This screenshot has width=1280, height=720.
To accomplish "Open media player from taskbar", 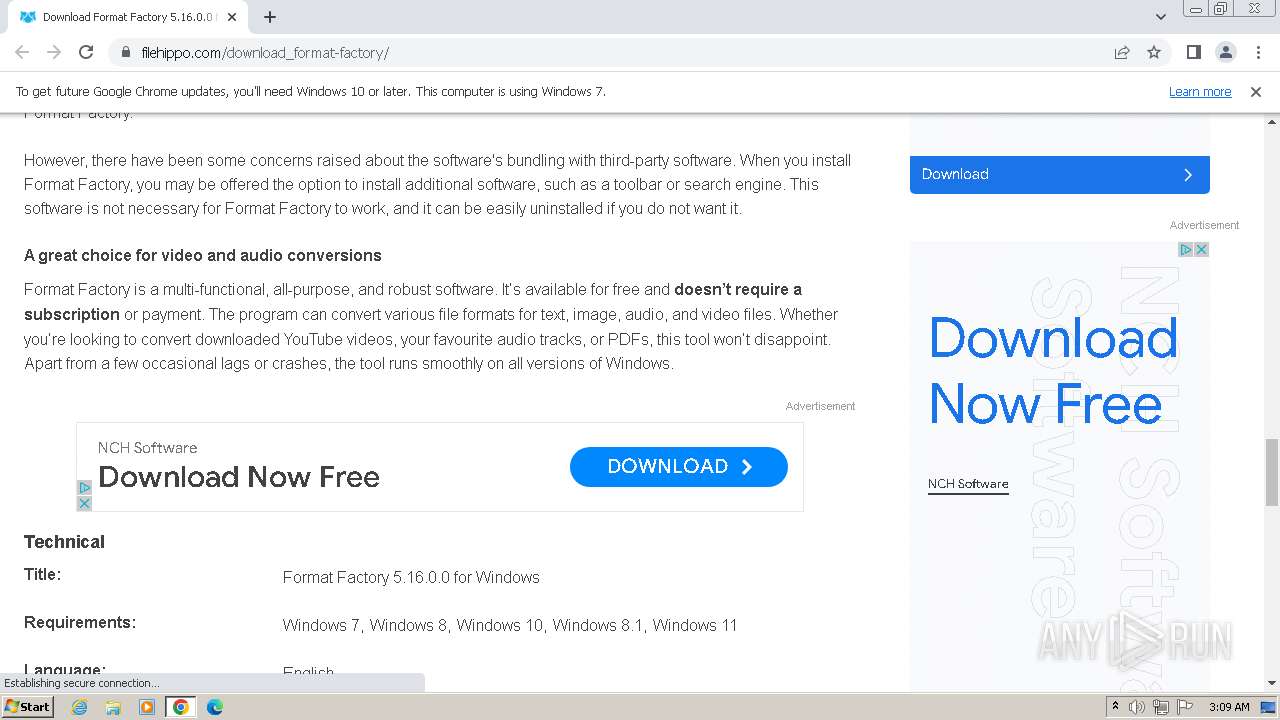I will tap(147, 707).
